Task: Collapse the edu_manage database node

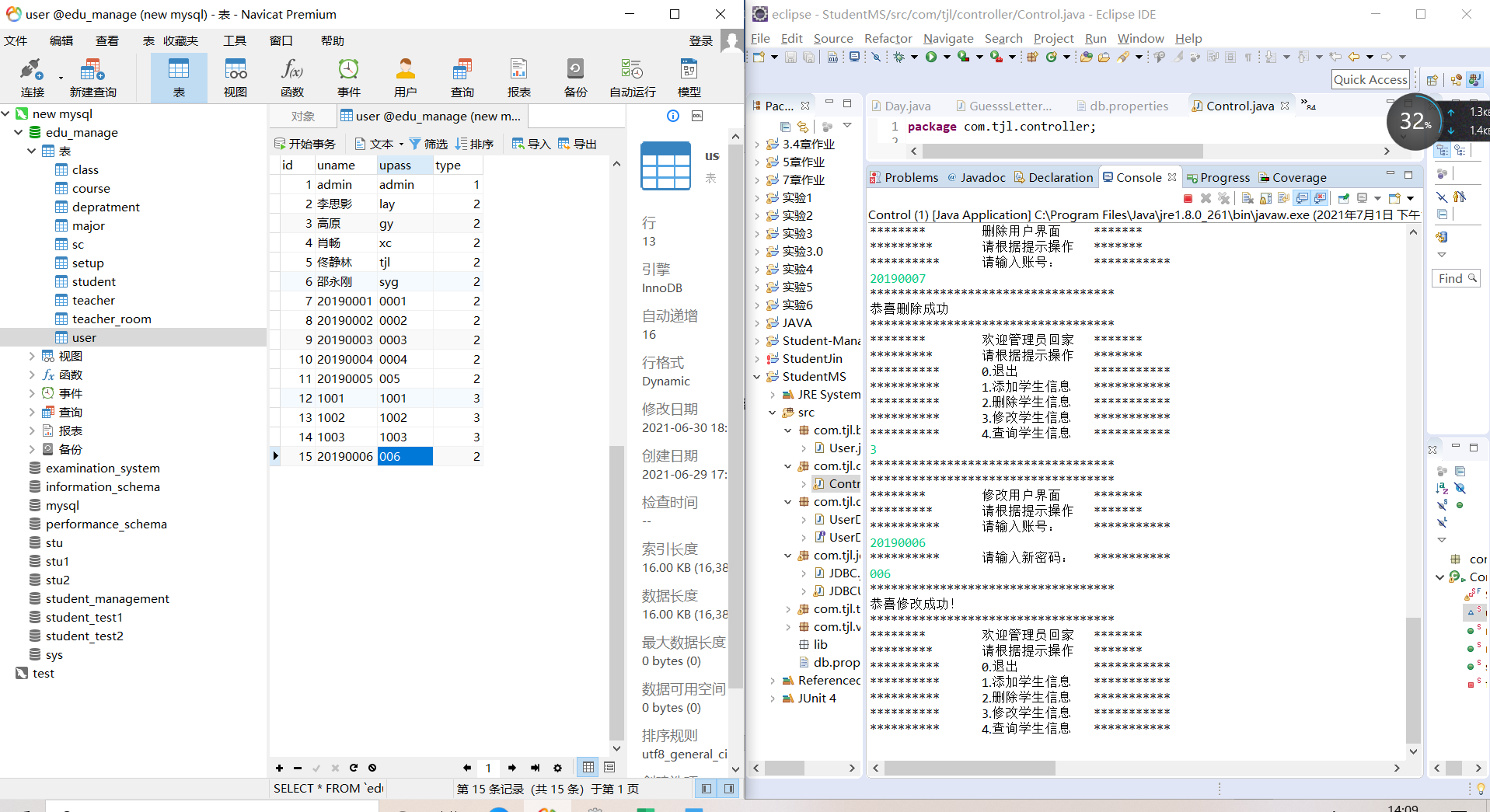Action: (18, 132)
